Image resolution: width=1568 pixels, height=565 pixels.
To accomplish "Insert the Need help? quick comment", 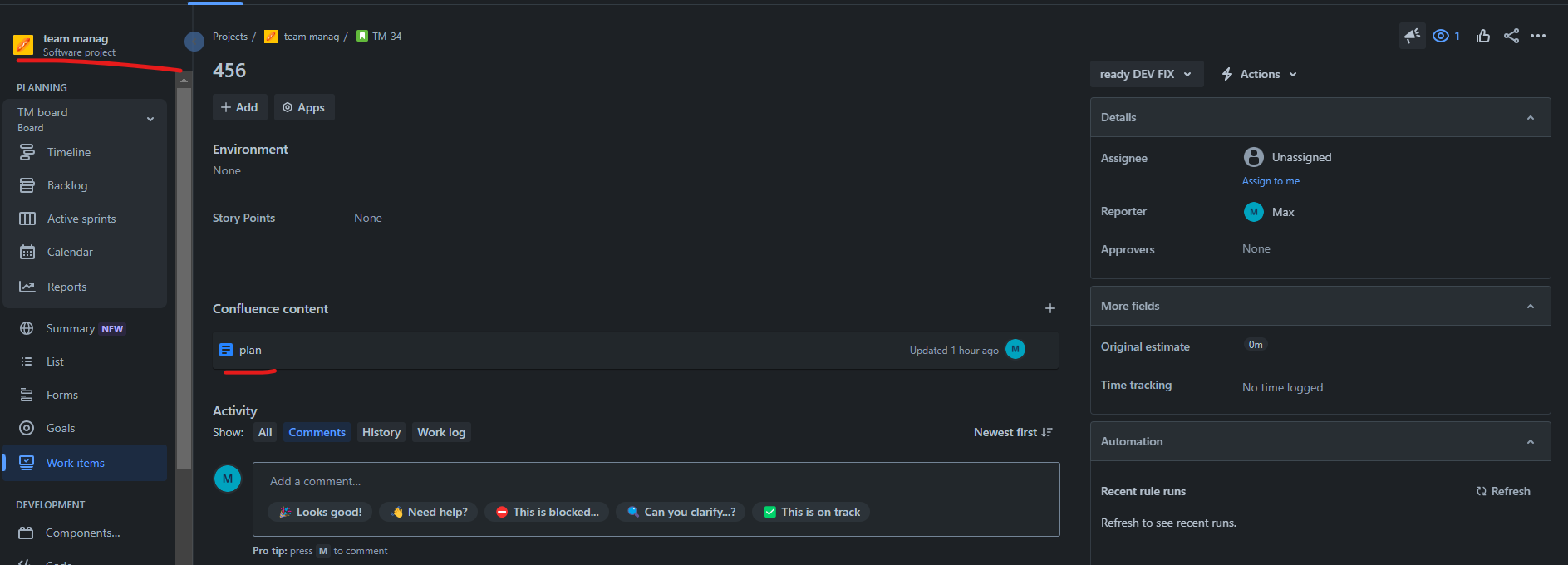I will point(429,512).
